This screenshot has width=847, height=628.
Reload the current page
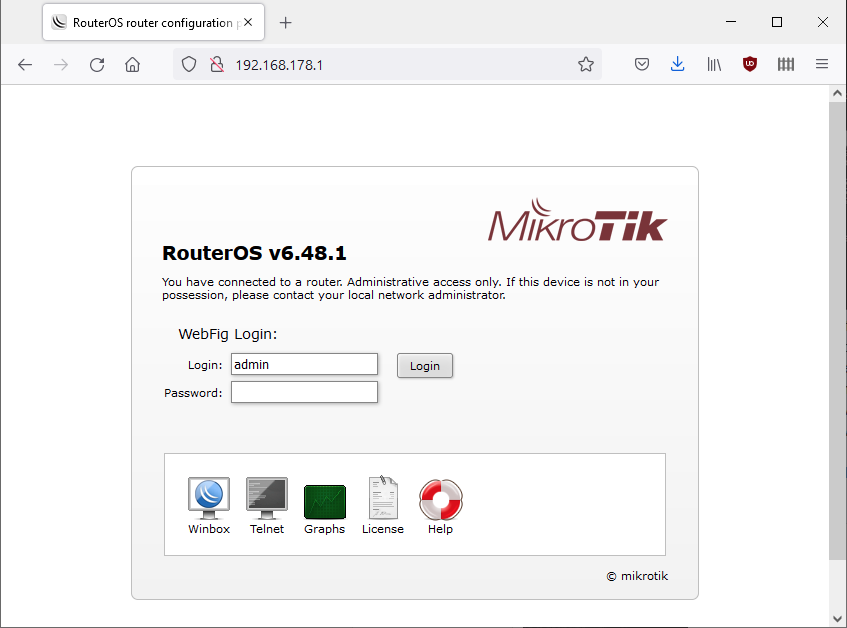(97, 65)
